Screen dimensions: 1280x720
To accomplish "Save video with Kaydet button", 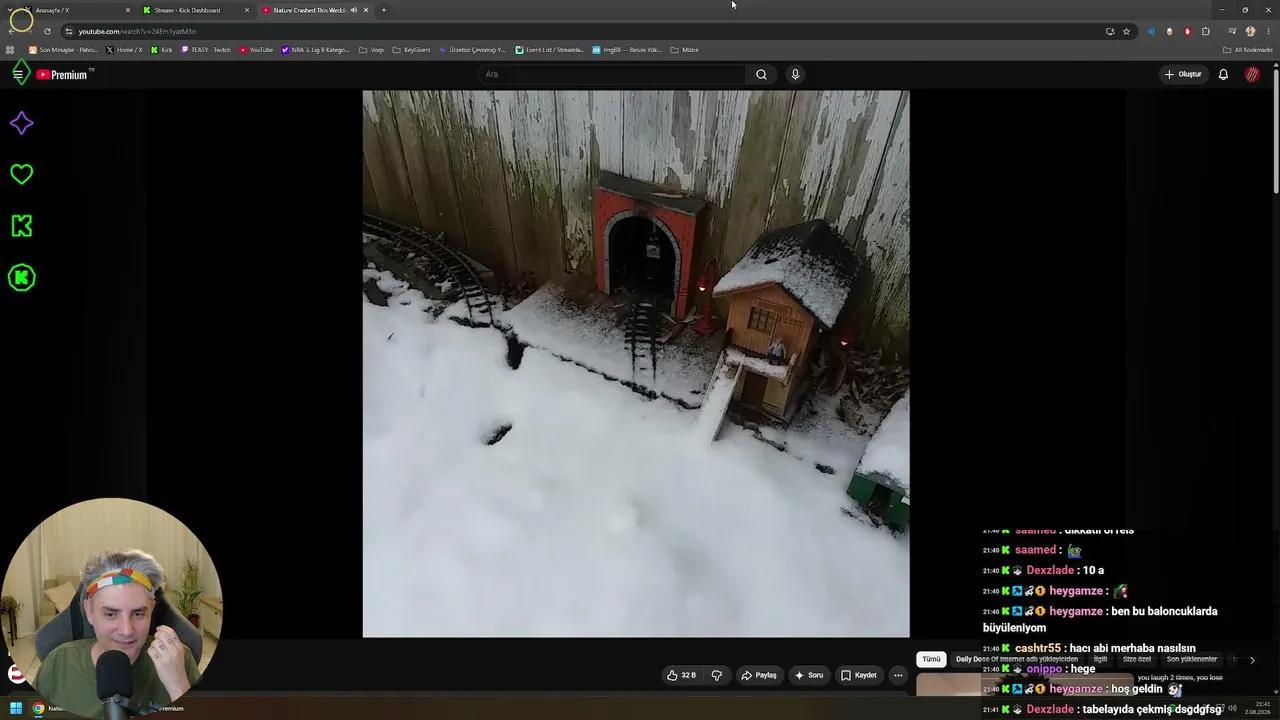I will 858,675.
